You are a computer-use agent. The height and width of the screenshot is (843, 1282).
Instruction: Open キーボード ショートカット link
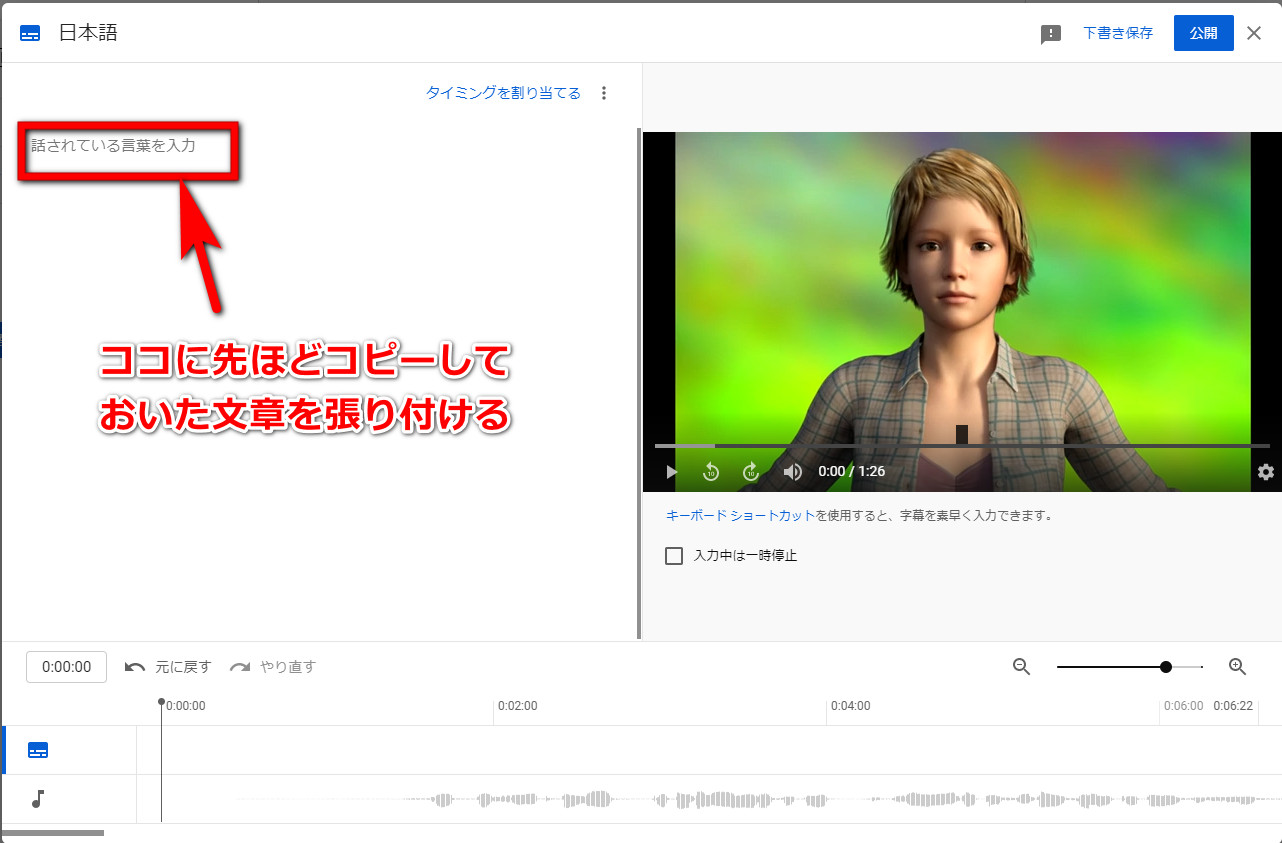pos(740,516)
